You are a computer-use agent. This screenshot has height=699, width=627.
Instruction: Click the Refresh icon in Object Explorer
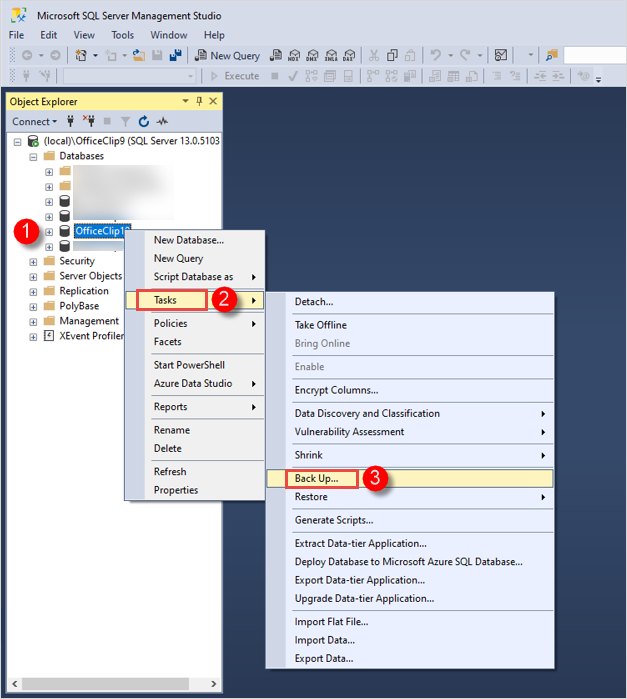[144, 121]
